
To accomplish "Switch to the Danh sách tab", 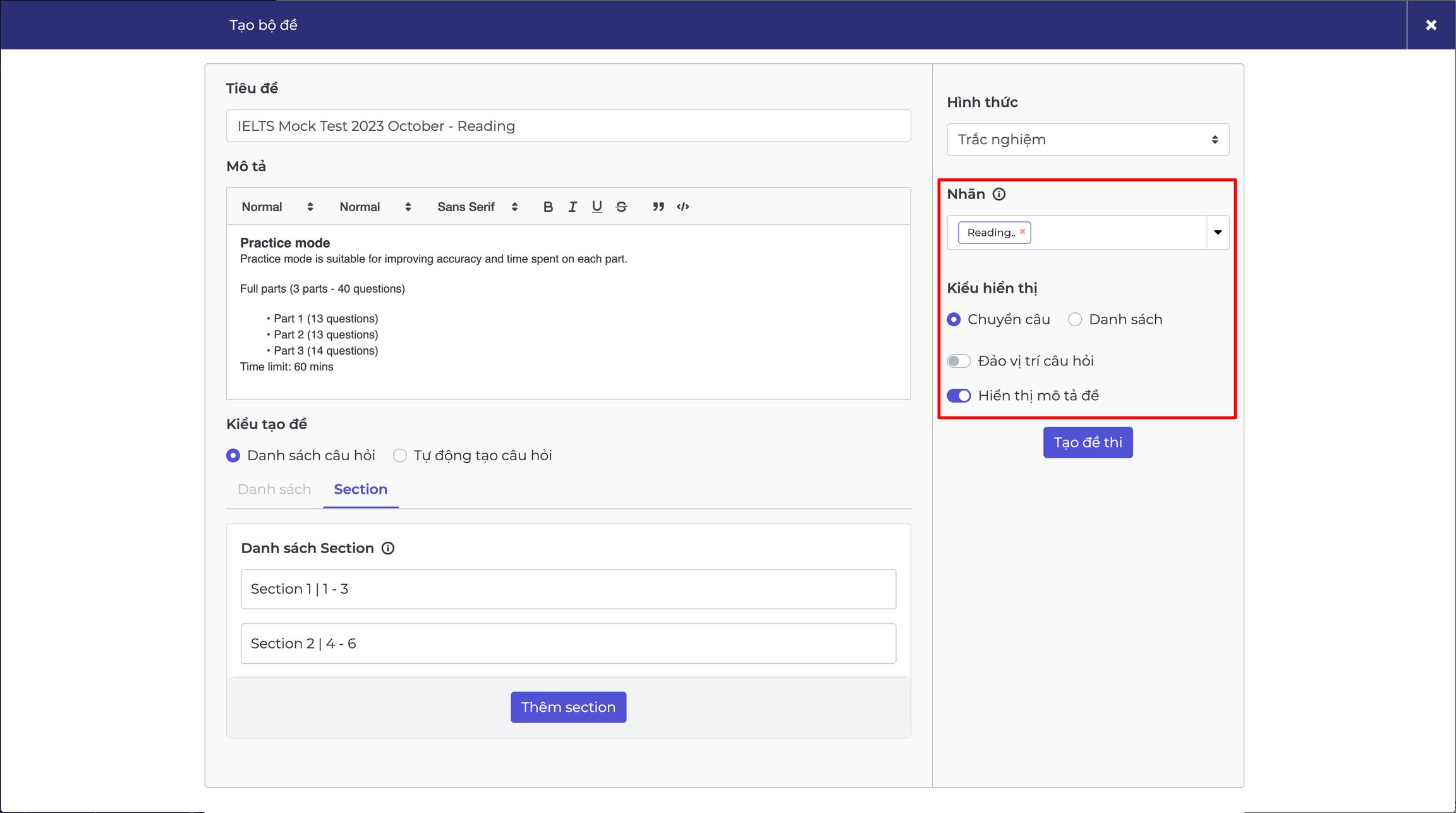I will [x=274, y=489].
